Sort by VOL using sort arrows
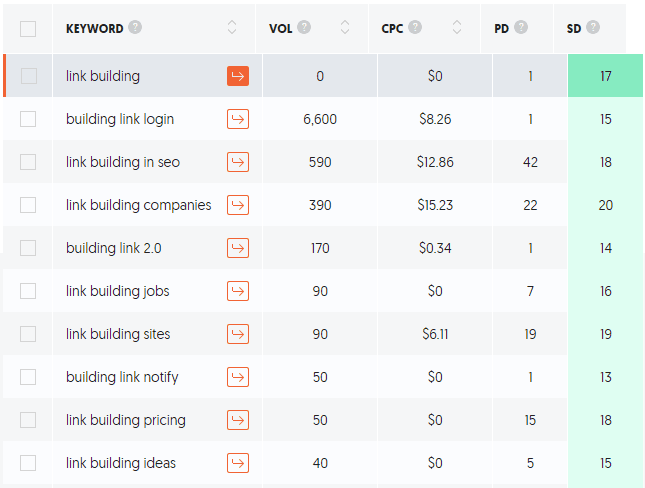The image size is (645, 488). pyautogui.click(x=345, y=28)
